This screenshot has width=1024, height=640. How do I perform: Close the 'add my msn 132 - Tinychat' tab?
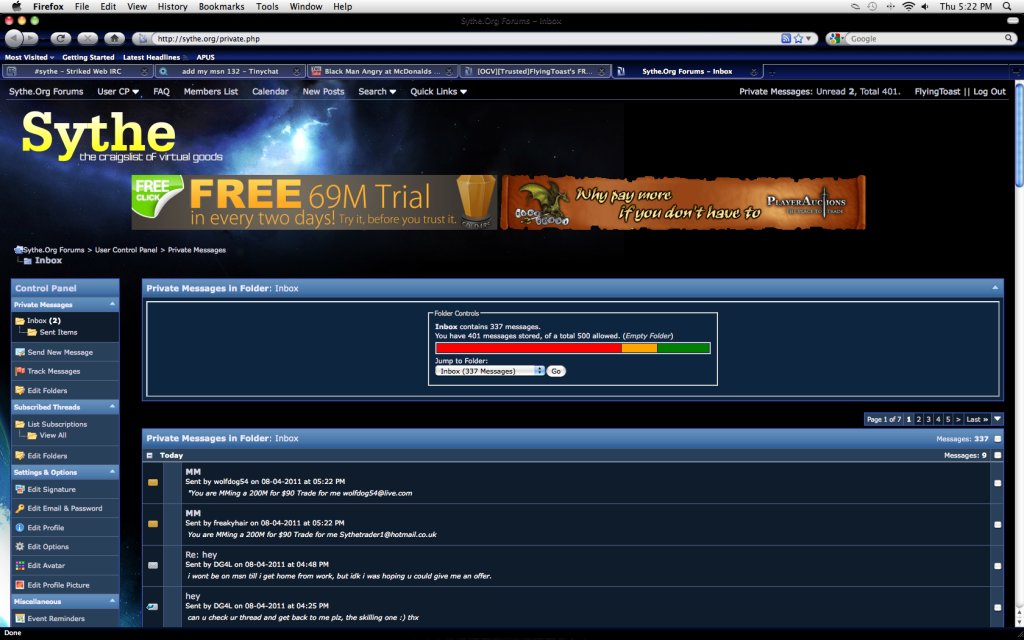point(296,72)
